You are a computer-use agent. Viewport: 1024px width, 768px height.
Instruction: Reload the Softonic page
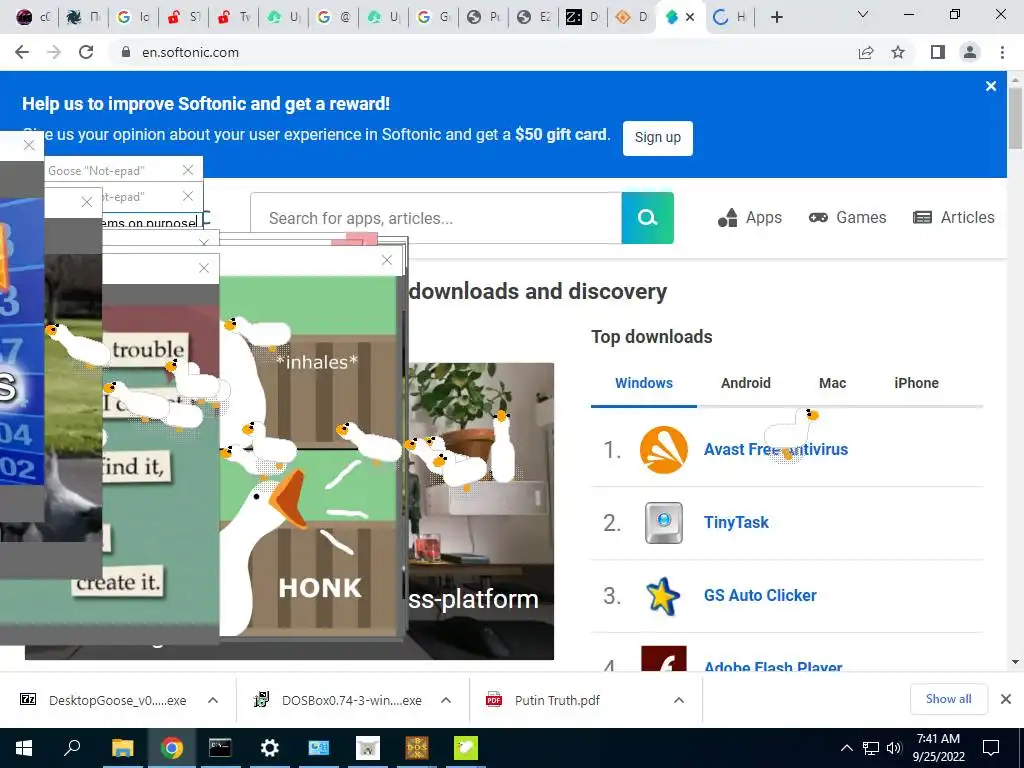click(86, 52)
